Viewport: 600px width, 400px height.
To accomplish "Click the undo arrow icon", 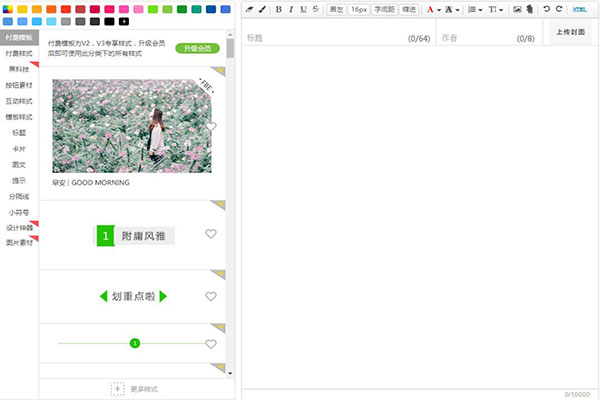I will 546,9.
